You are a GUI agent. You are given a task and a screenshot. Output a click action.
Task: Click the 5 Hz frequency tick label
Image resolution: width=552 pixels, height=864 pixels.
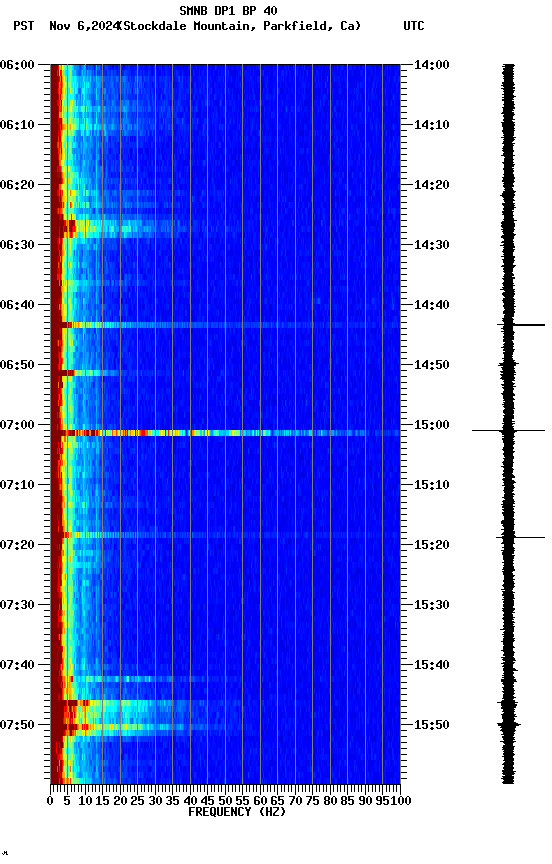(x=67, y=801)
